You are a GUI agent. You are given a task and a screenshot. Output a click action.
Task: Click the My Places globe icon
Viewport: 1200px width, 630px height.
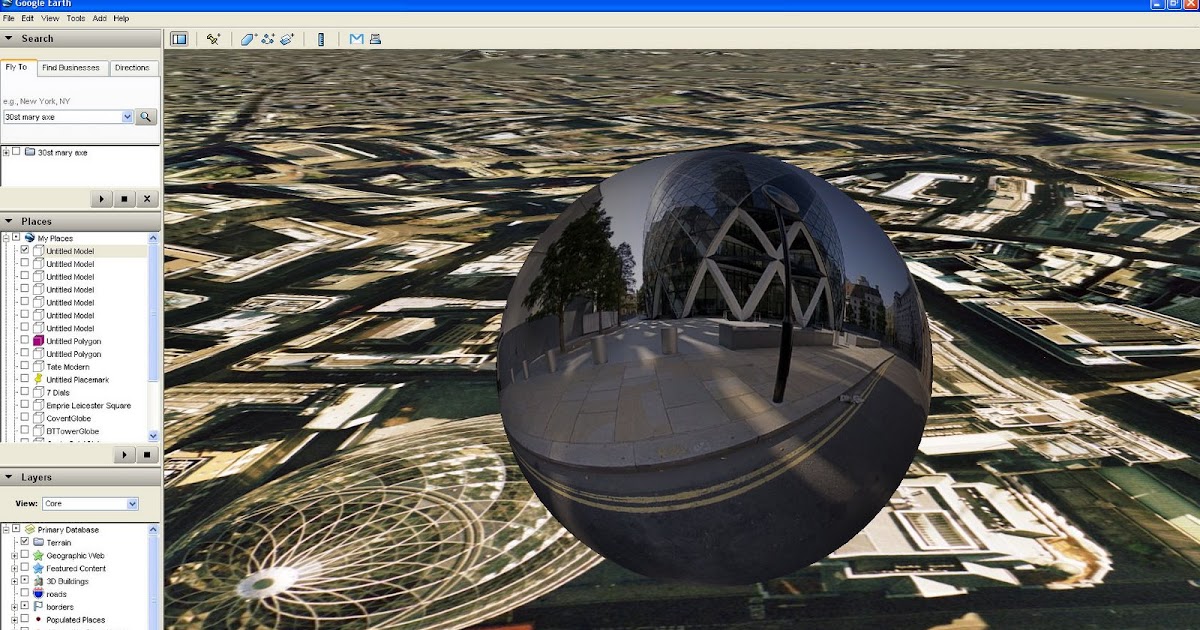click(29, 238)
